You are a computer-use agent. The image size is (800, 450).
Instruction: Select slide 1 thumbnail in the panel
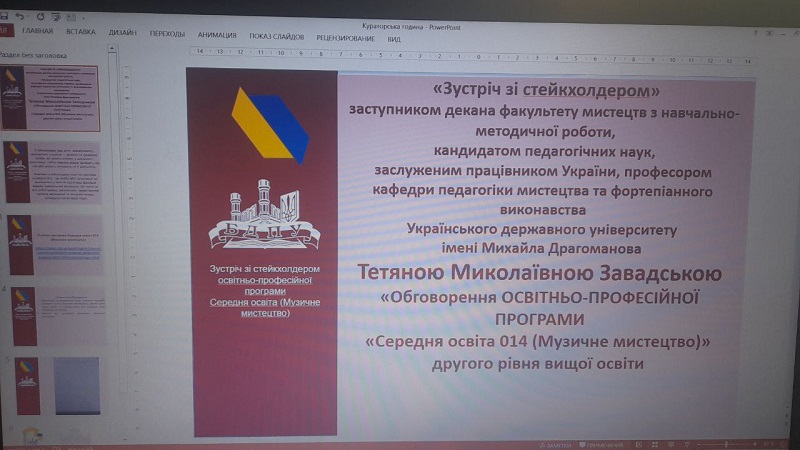[x=49, y=98]
